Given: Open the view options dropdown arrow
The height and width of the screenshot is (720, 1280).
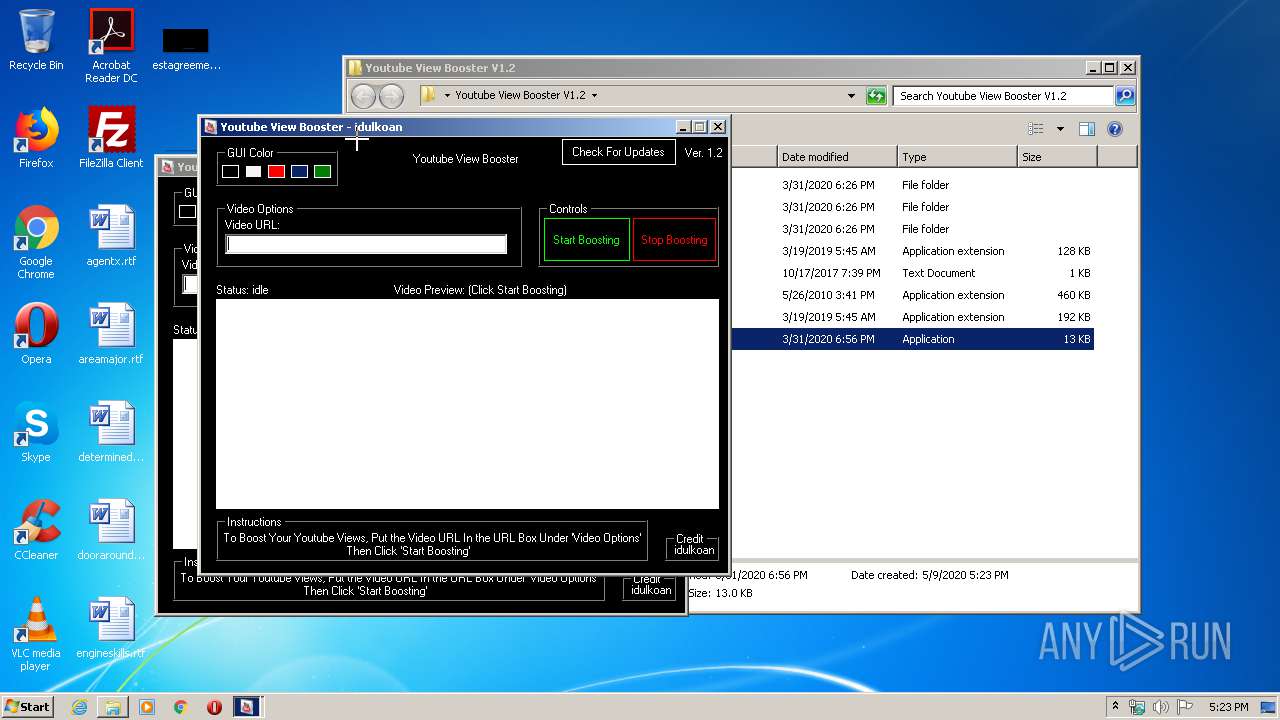Looking at the screenshot, I should click(1060, 129).
